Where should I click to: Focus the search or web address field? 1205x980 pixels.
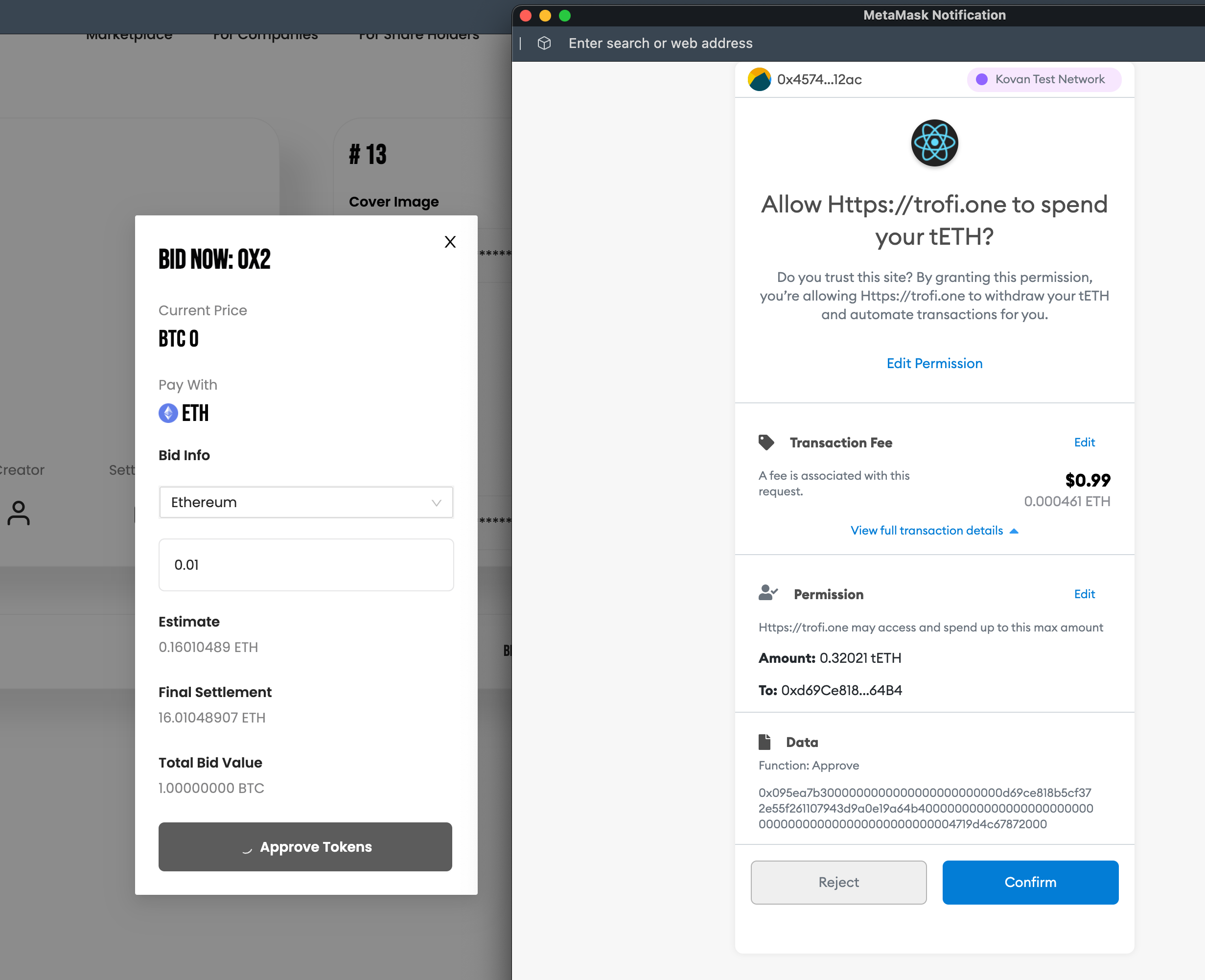pyautogui.click(x=660, y=44)
